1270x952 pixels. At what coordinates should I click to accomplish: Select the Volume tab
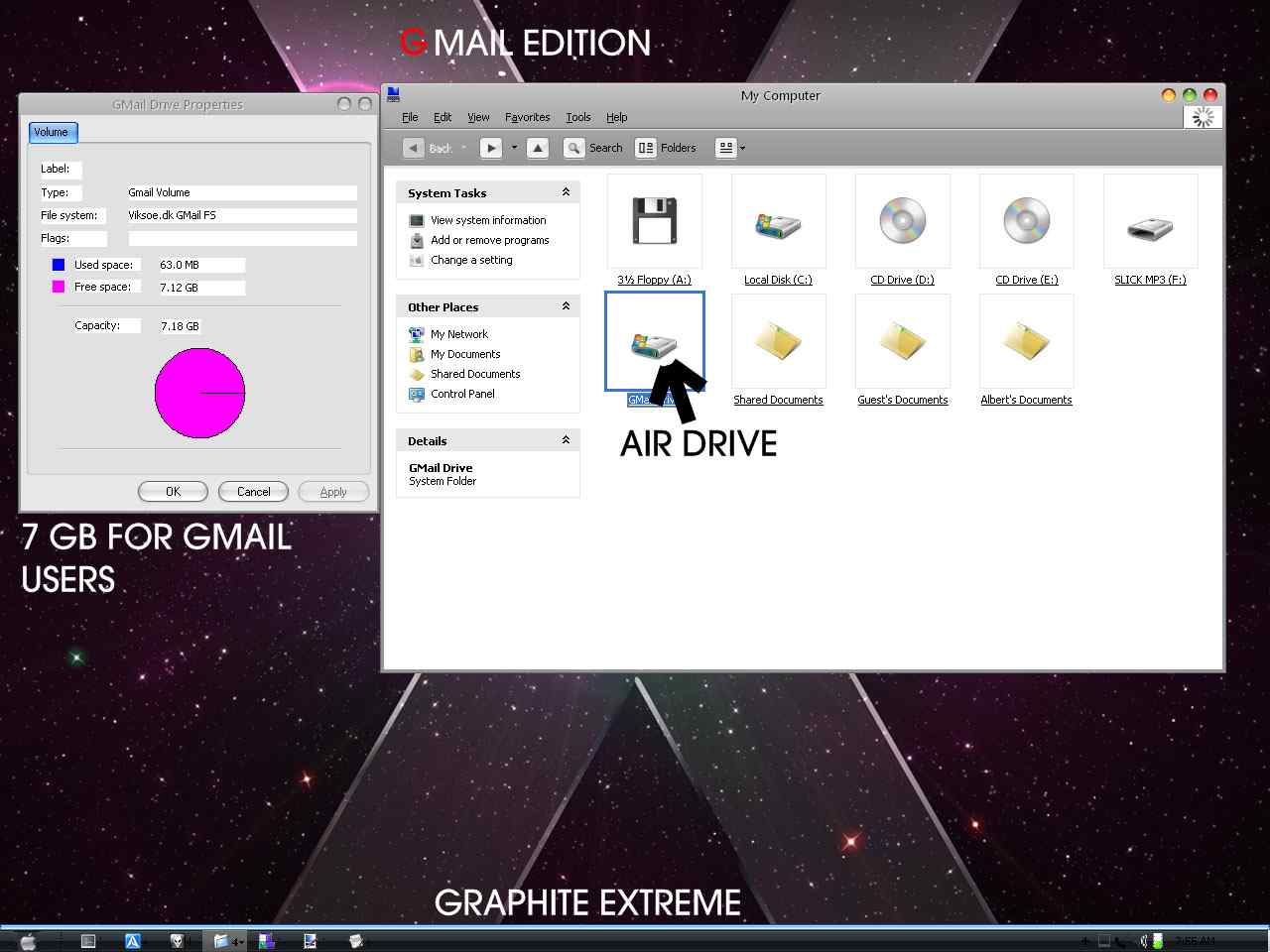tap(52, 132)
